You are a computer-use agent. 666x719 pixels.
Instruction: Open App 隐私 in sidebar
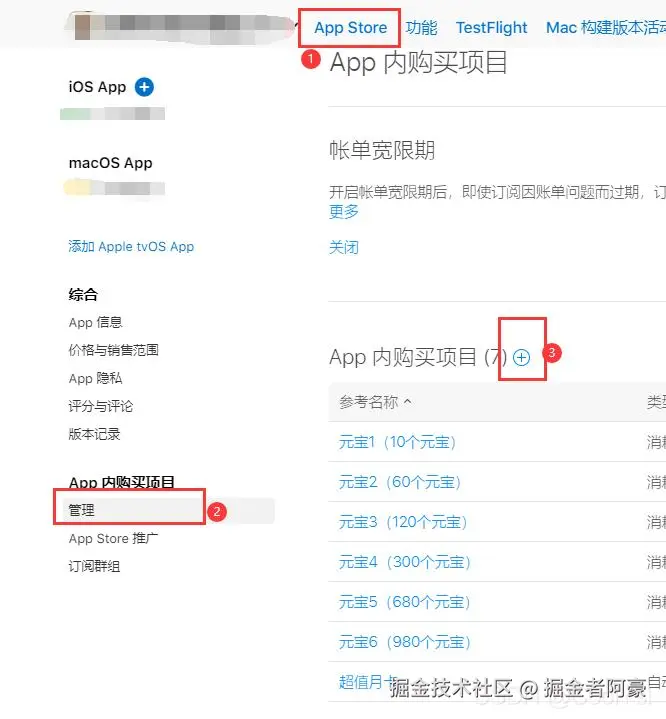(x=95, y=378)
